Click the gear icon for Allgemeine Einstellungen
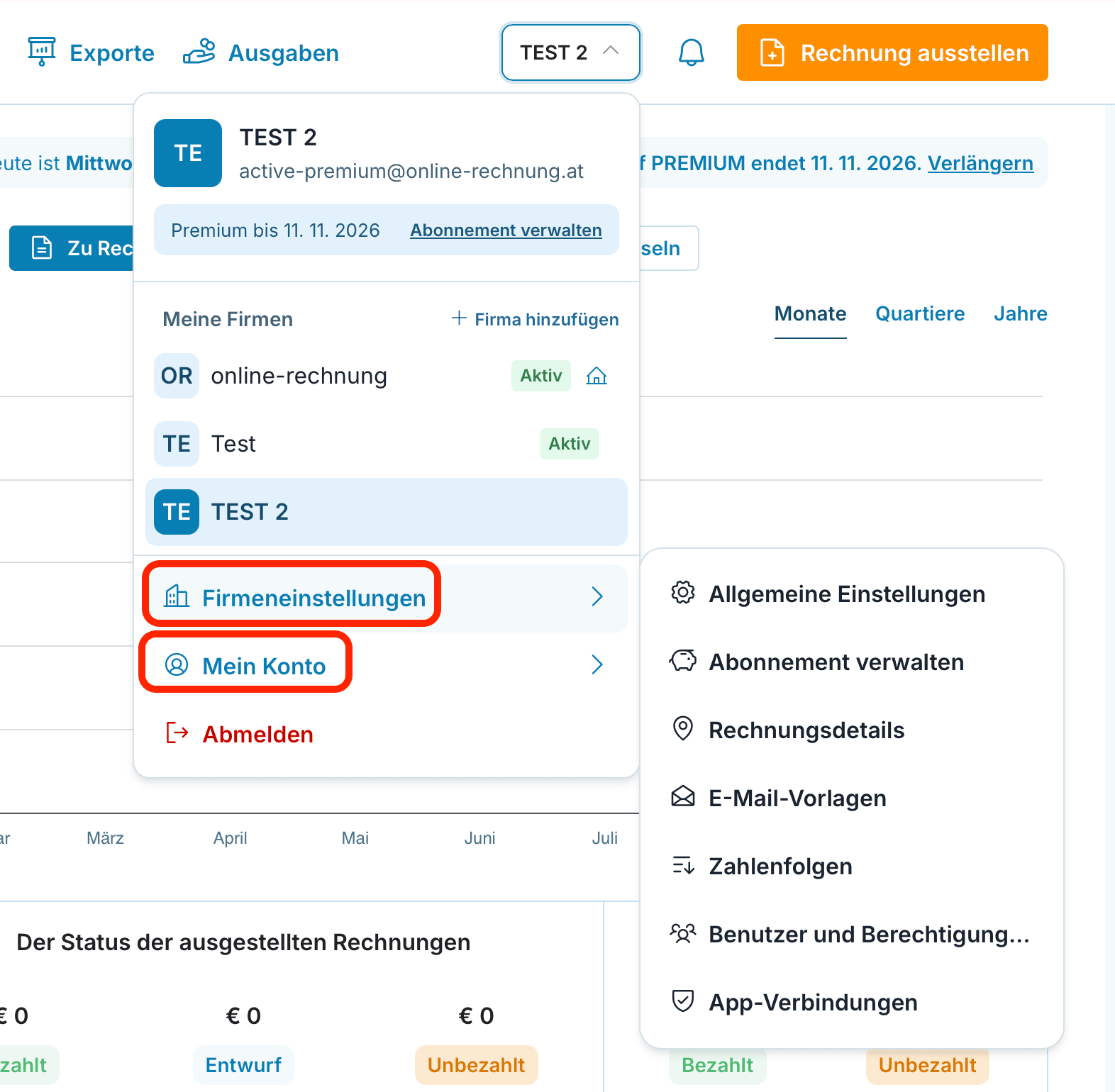Image resolution: width=1115 pixels, height=1092 pixels. (683, 593)
